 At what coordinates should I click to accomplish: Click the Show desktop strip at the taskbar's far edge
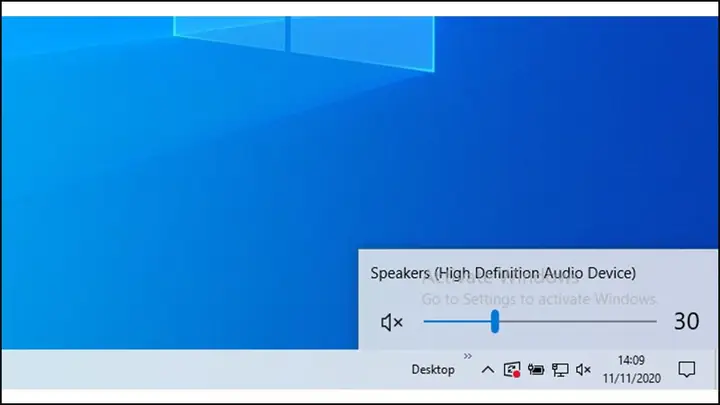tap(716, 370)
